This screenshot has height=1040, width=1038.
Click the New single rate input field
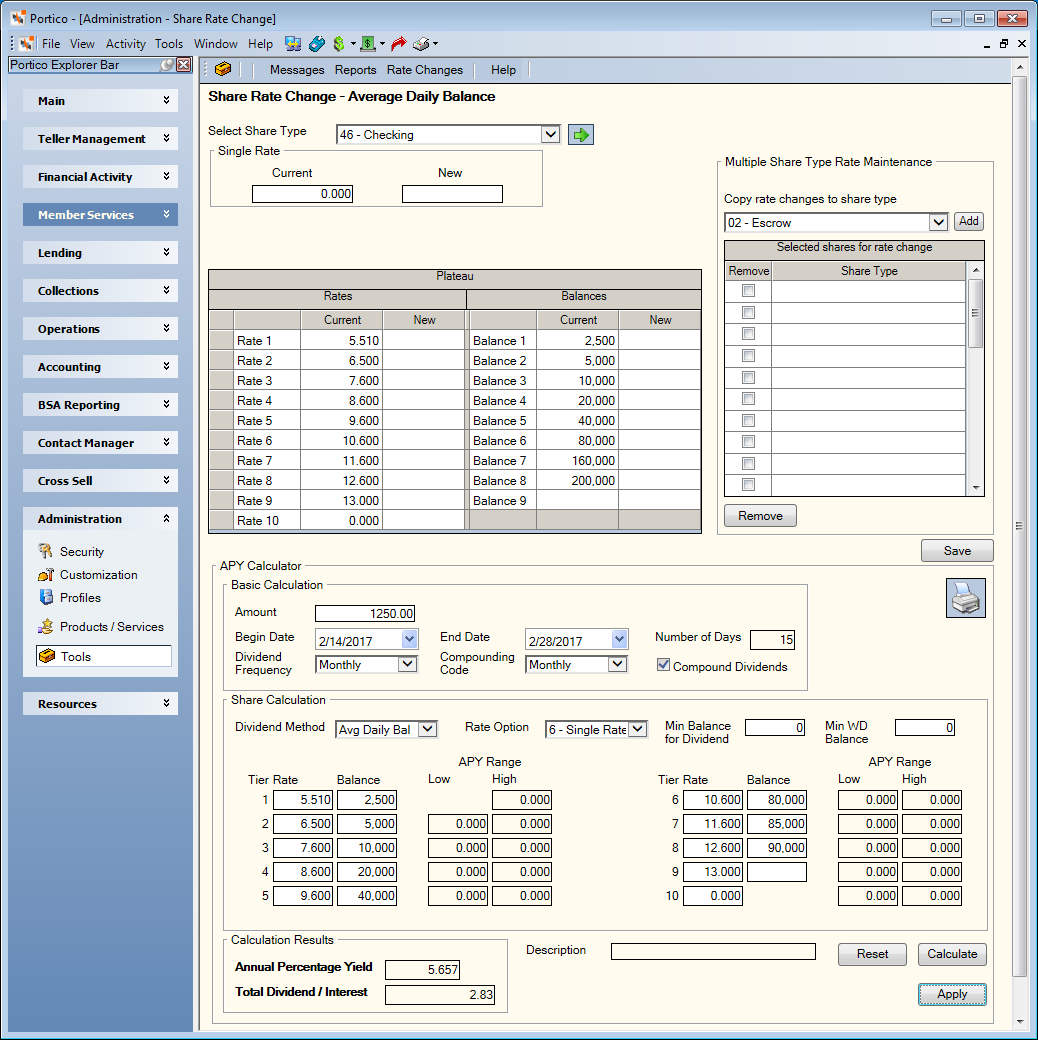[x=452, y=194]
